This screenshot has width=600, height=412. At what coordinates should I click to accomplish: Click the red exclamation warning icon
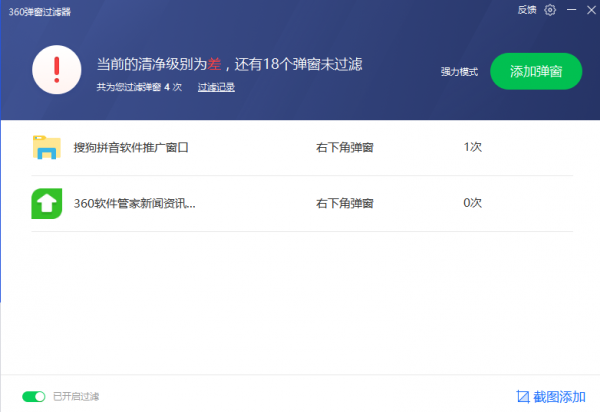tap(57, 70)
